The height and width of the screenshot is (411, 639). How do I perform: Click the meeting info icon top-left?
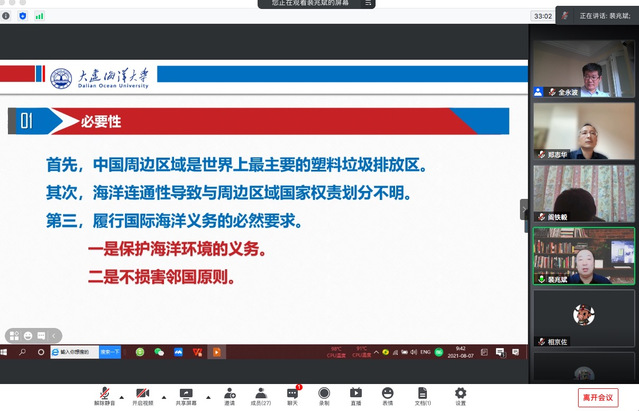point(6,16)
